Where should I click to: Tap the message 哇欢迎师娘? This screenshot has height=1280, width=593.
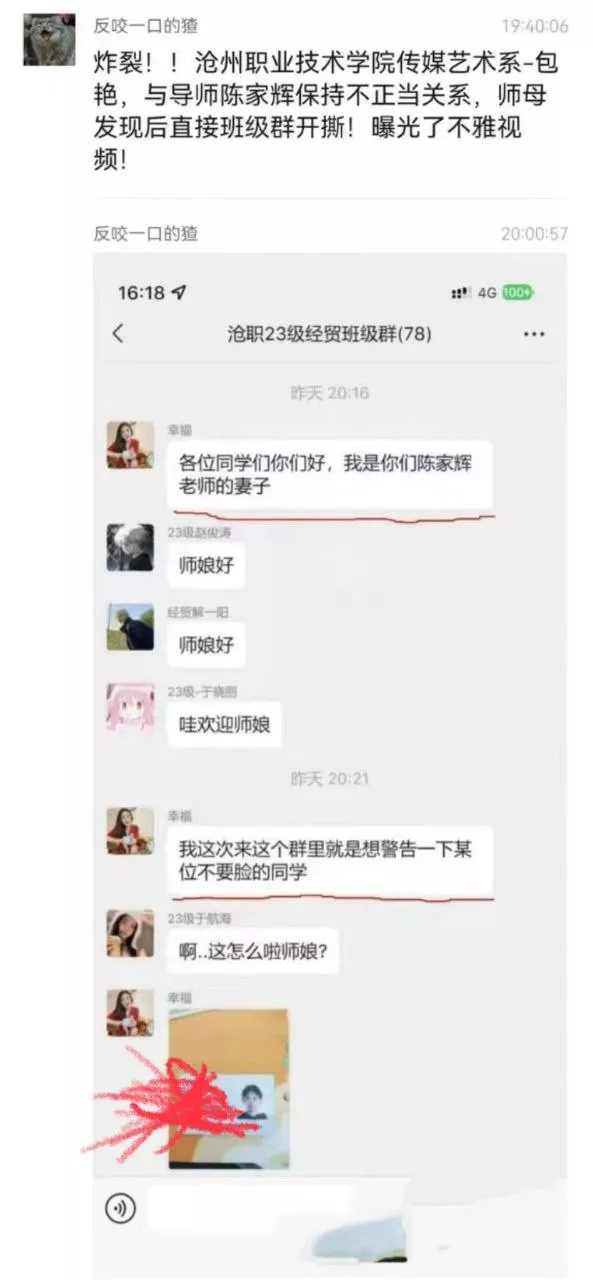[x=224, y=724]
